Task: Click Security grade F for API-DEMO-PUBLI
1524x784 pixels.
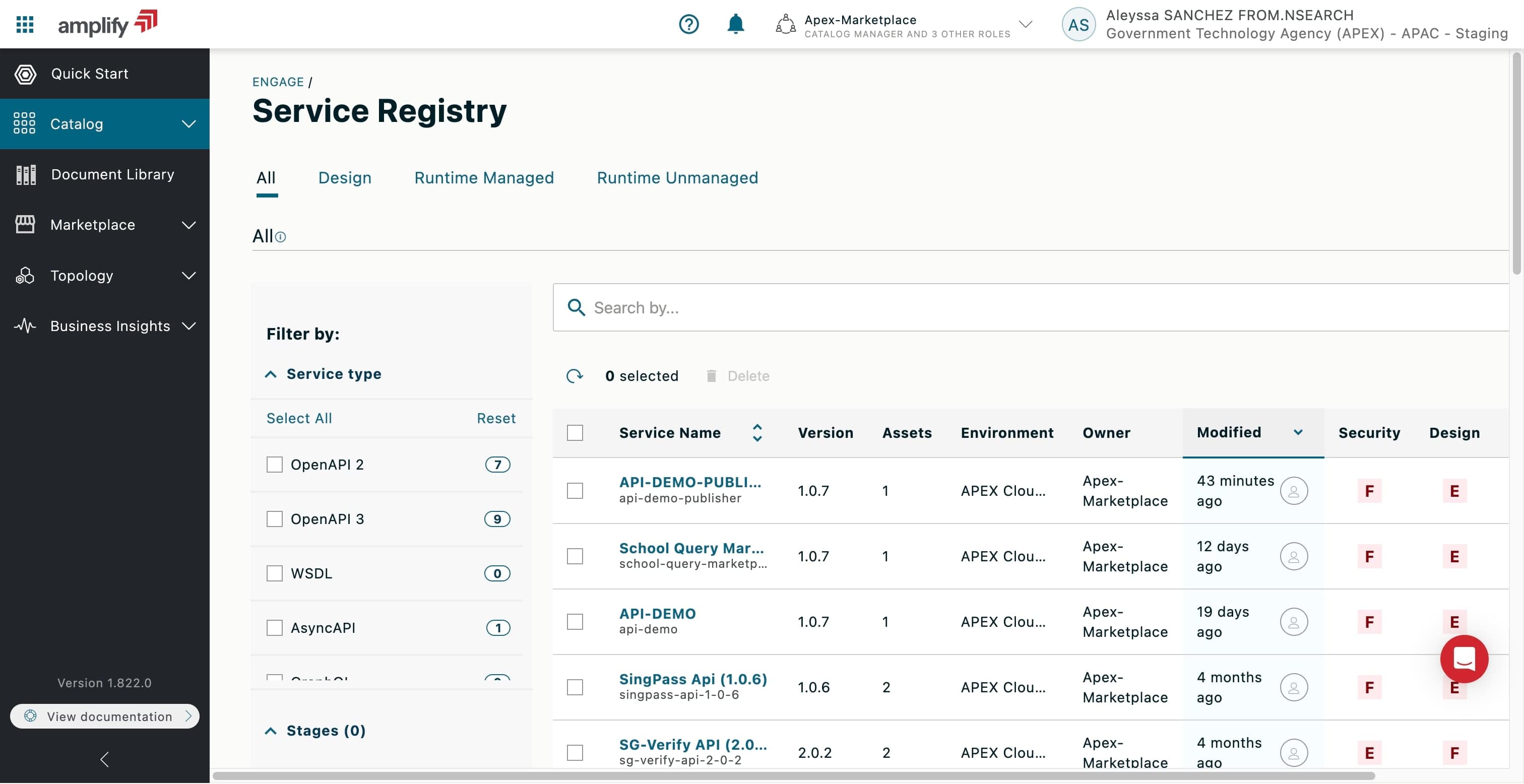Action: [x=1369, y=491]
